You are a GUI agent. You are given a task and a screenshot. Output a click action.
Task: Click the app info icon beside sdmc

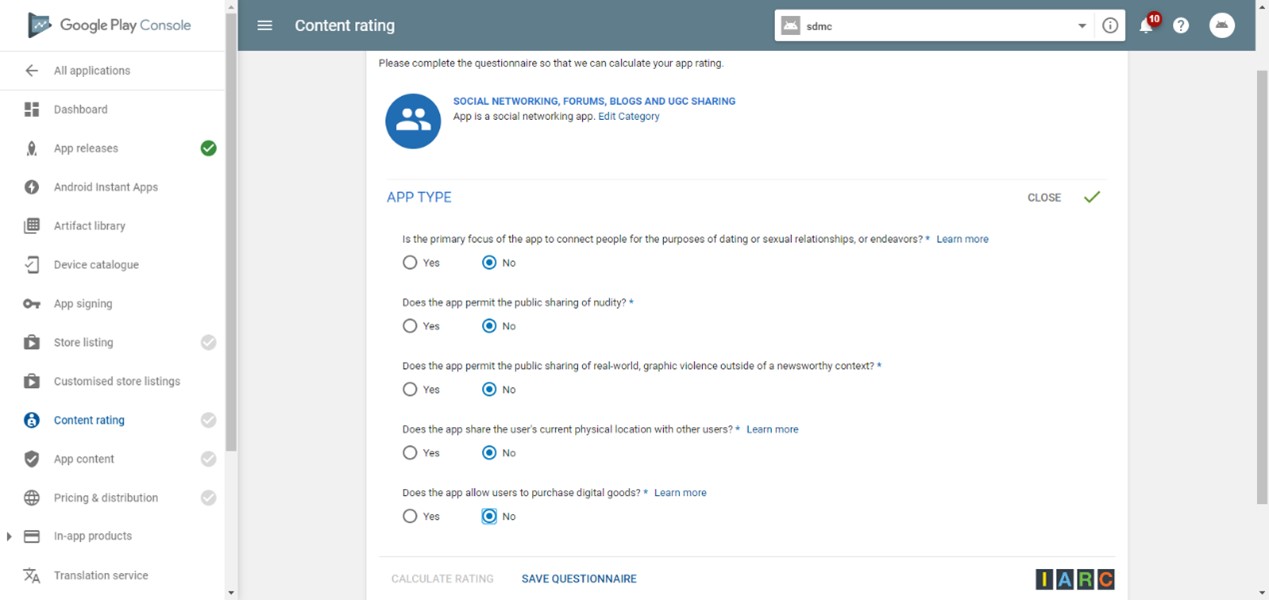click(1110, 26)
